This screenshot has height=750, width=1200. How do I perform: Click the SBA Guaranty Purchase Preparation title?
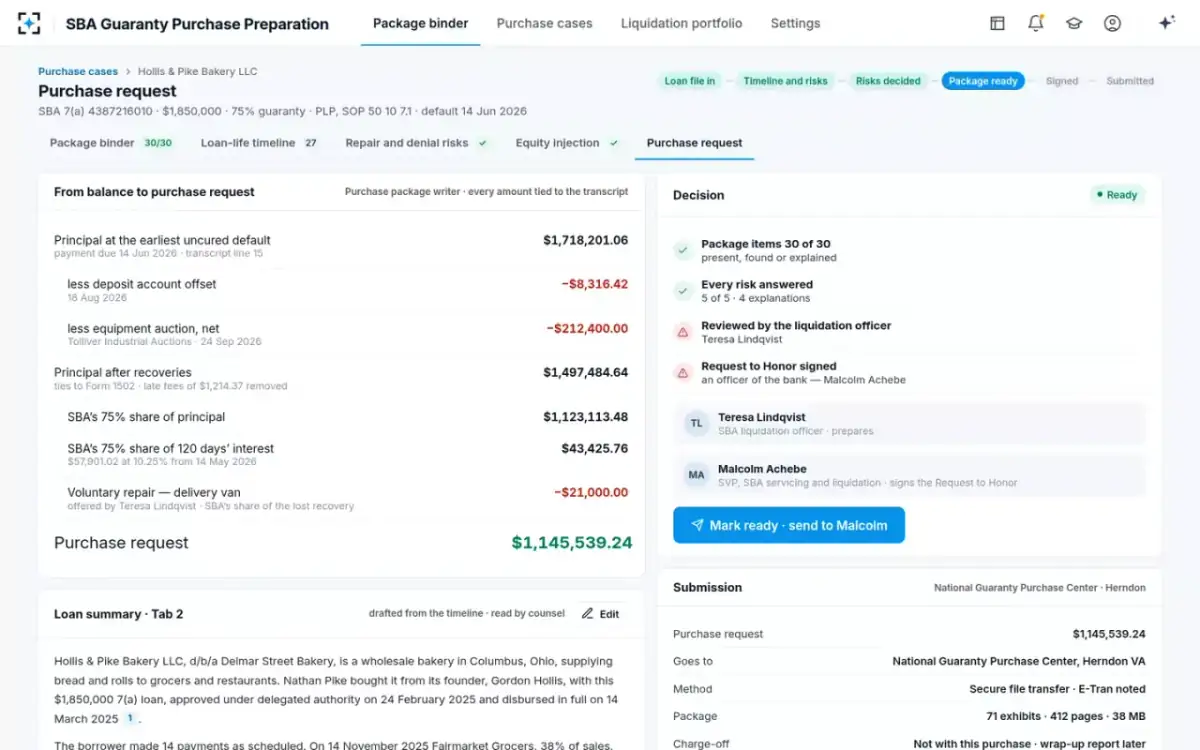197,24
